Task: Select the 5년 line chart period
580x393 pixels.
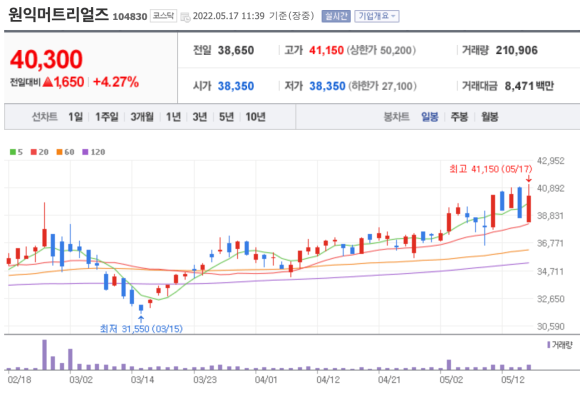Action: 226,117
